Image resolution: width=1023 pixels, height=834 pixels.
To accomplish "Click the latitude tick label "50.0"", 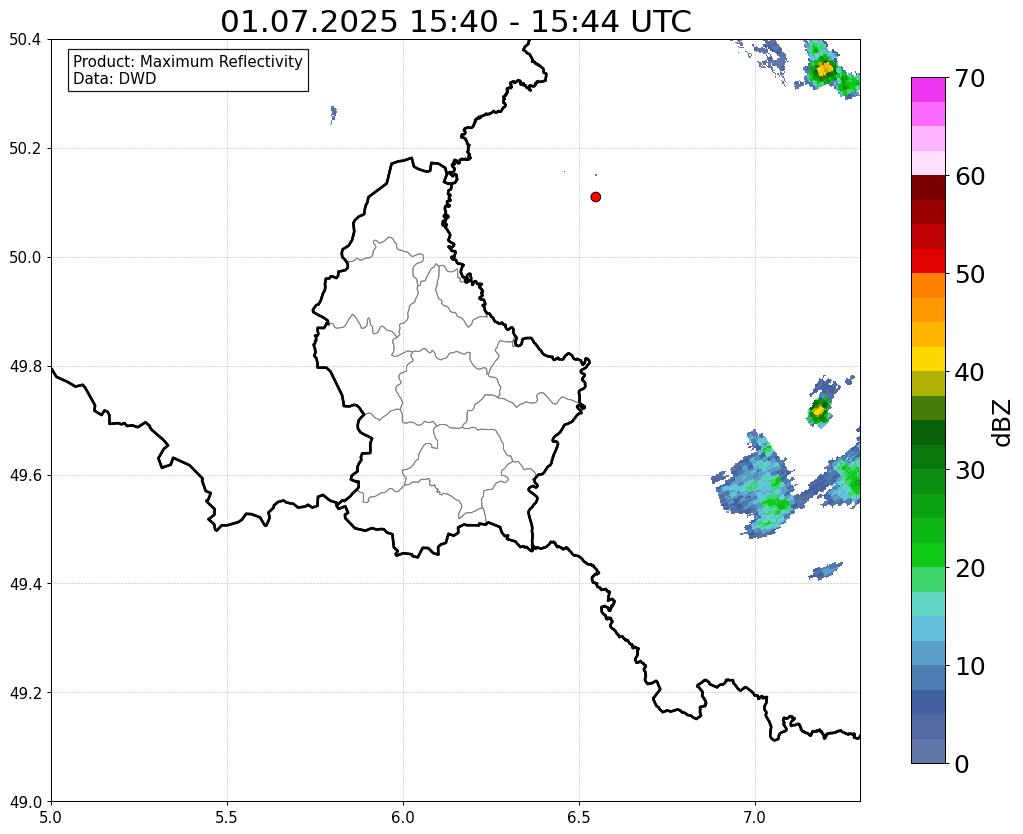I will [x=25, y=258].
